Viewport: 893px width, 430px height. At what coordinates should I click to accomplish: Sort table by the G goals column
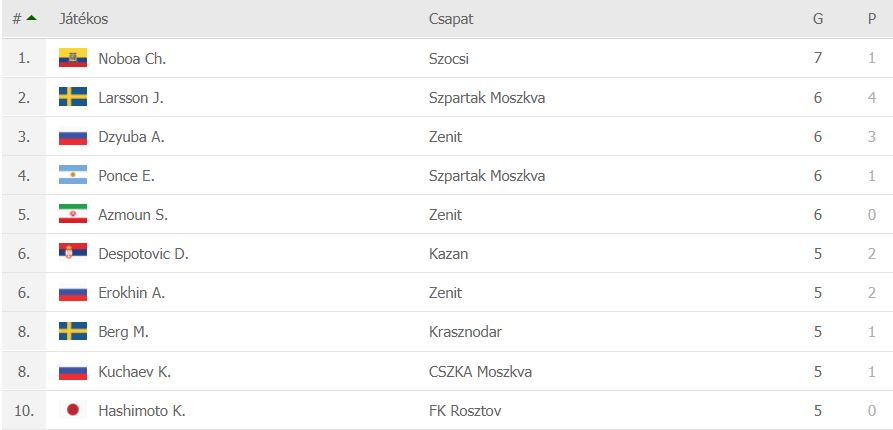[818, 19]
